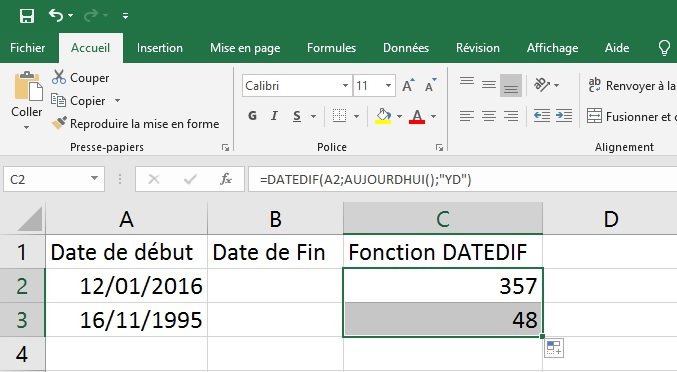The image size is (677, 372).
Task: Select column D header
Action: tap(610, 219)
